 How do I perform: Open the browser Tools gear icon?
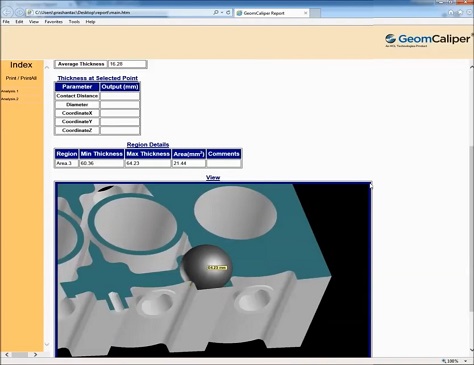[469, 12]
